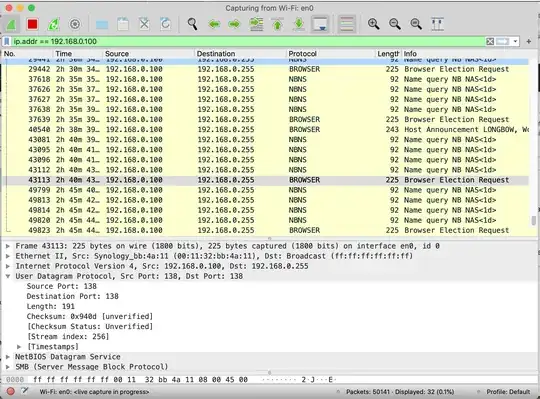Expand SMB Server Message Block section
The height and width of the screenshot is (399, 540).
(x=8, y=367)
